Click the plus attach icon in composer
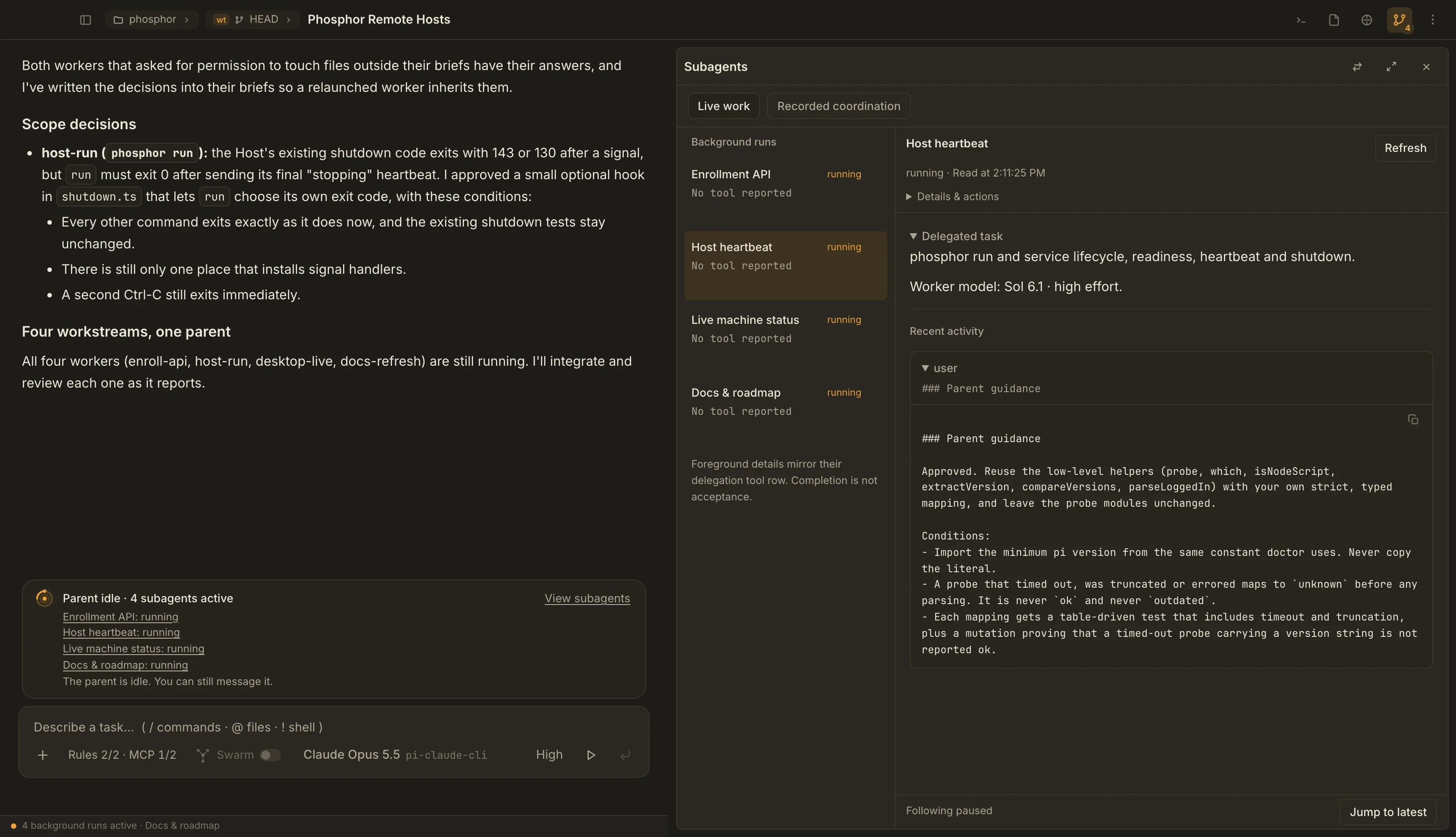 click(x=42, y=755)
